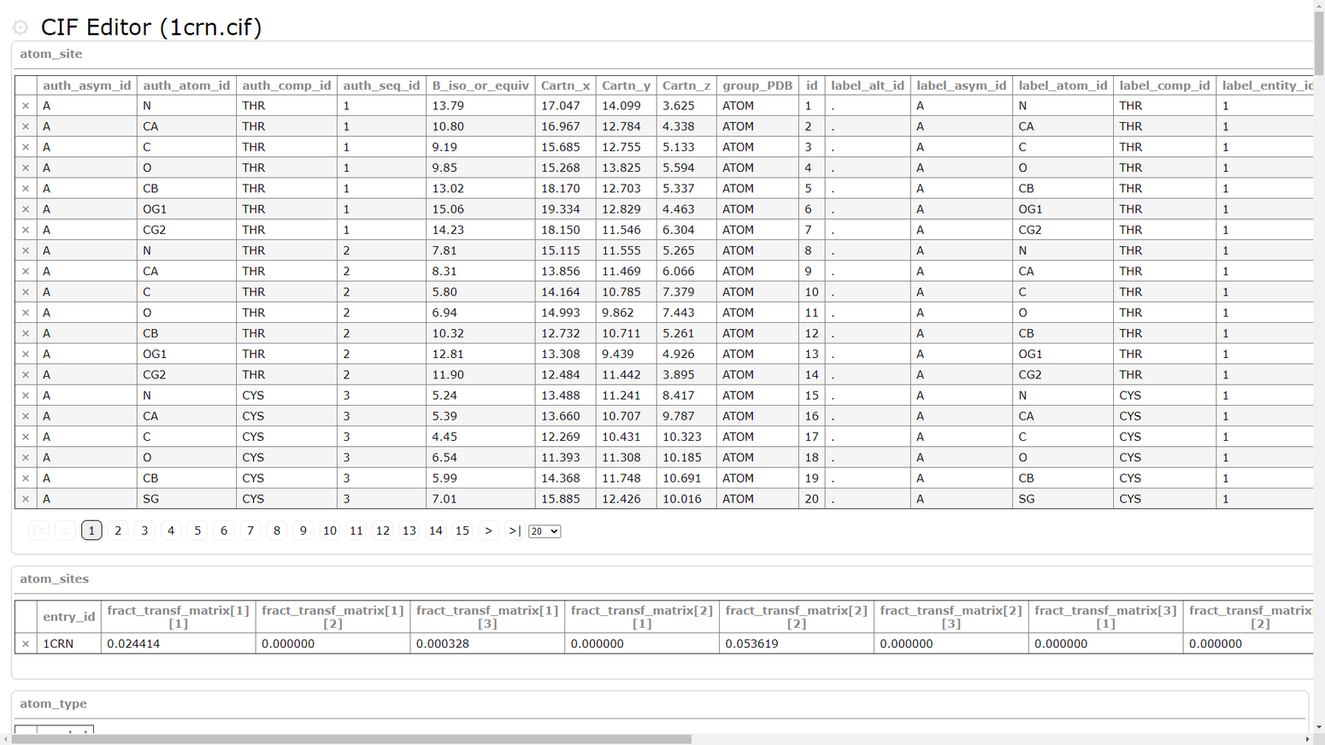The width and height of the screenshot is (1325, 745).
Task: Select current page 1 button
Action: [91, 531]
